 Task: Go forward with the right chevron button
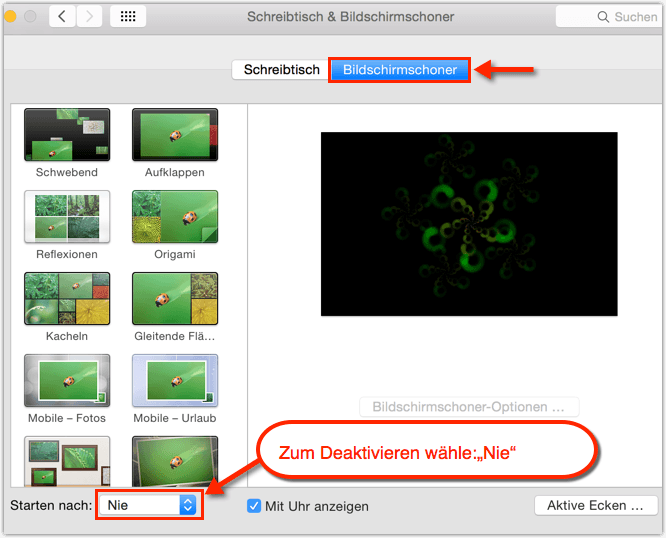pyautogui.click(x=89, y=17)
